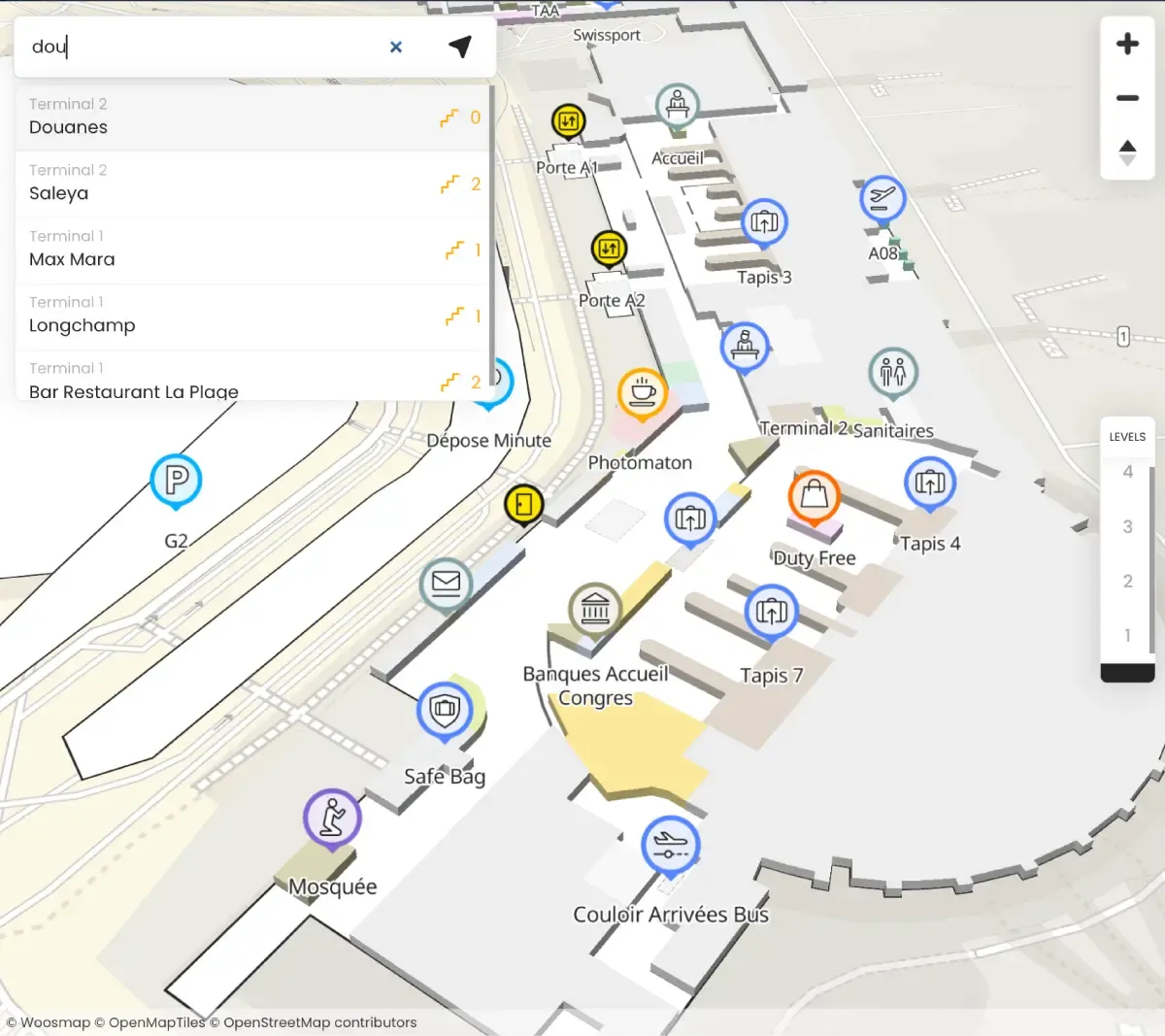Select the Sanitaires restroom icon
Image resolution: width=1165 pixels, height=1036 pixels.
893,373
